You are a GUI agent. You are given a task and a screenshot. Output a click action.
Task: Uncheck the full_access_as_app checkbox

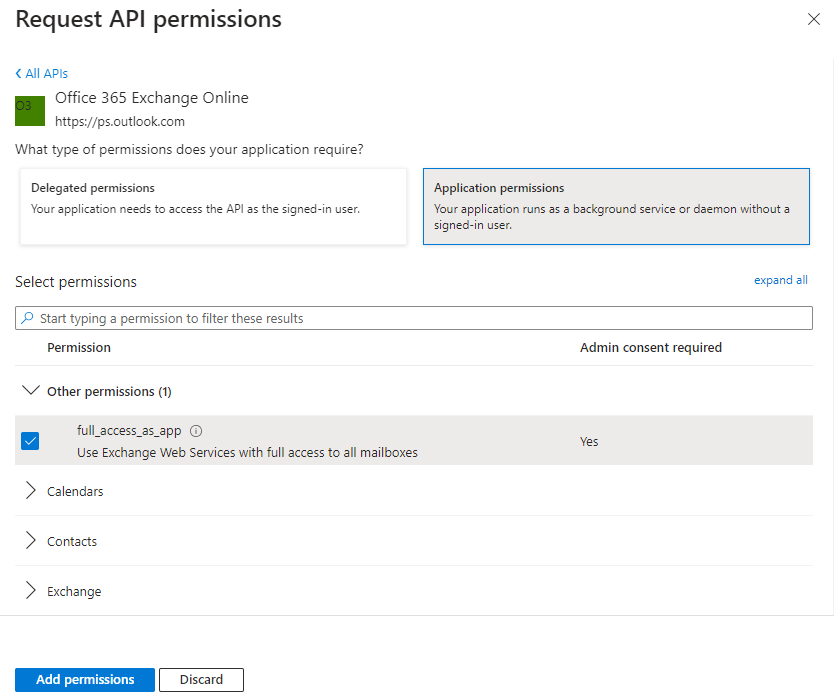pos(30,441)
